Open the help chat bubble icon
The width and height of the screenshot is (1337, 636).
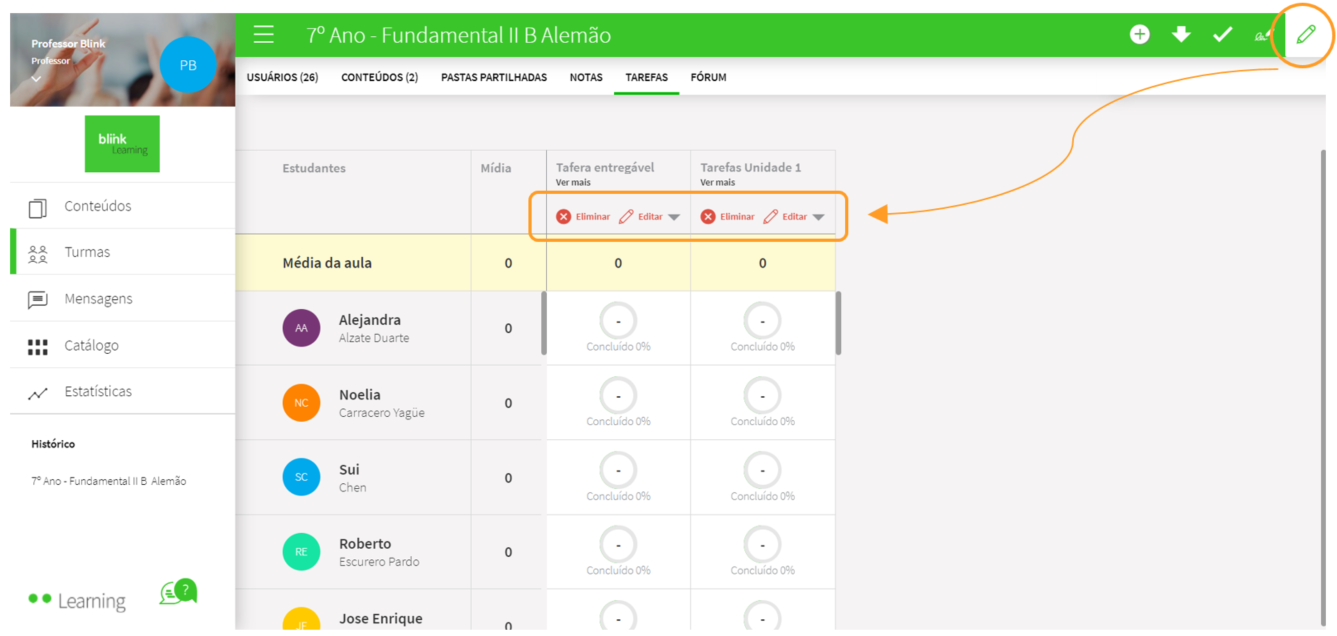(x=179, y=593)
